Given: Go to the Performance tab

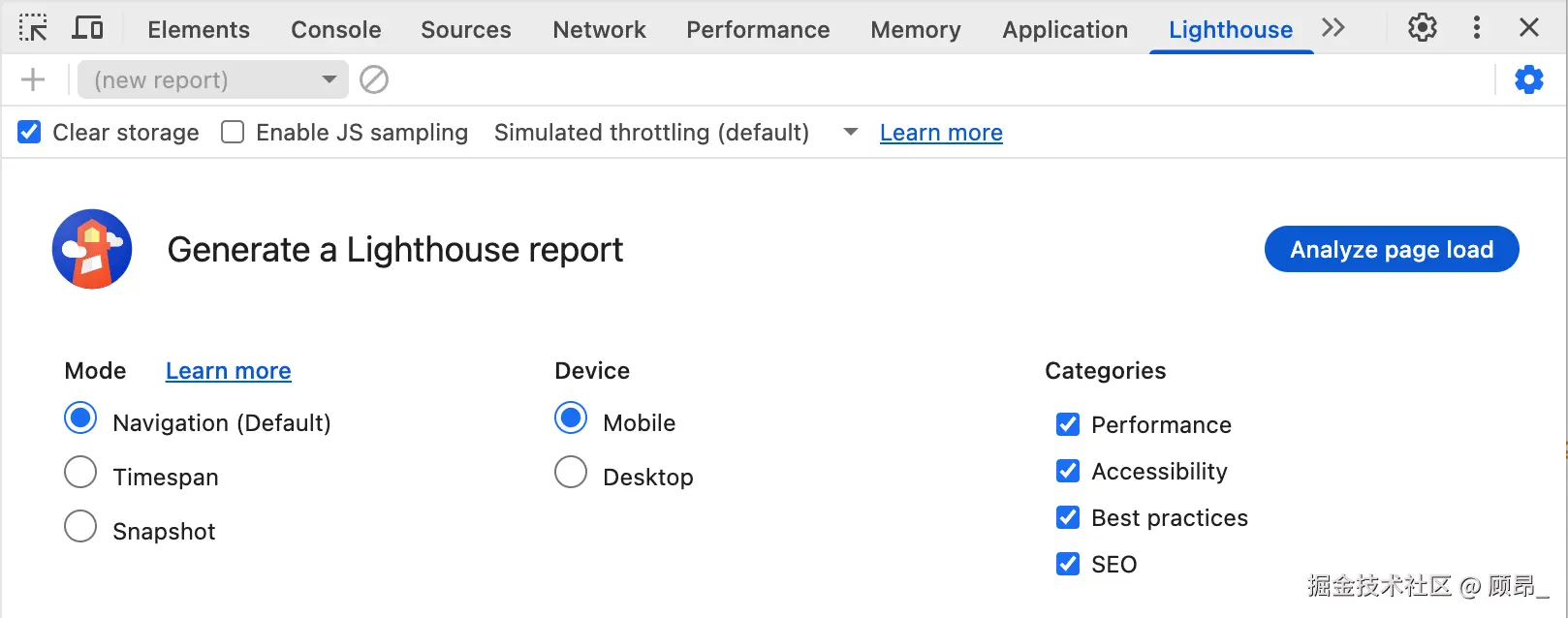Looking at the screenshot, I should coord(759,30).
